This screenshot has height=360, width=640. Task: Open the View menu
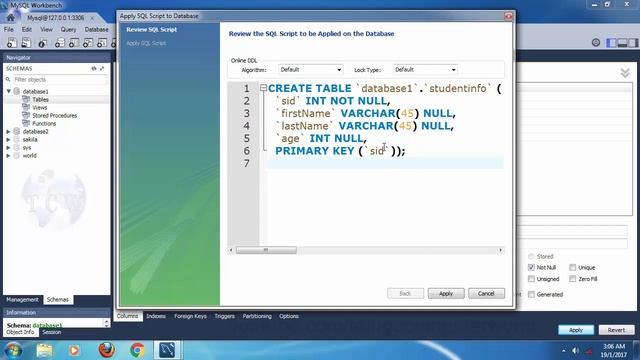click(x=46, y=29)
